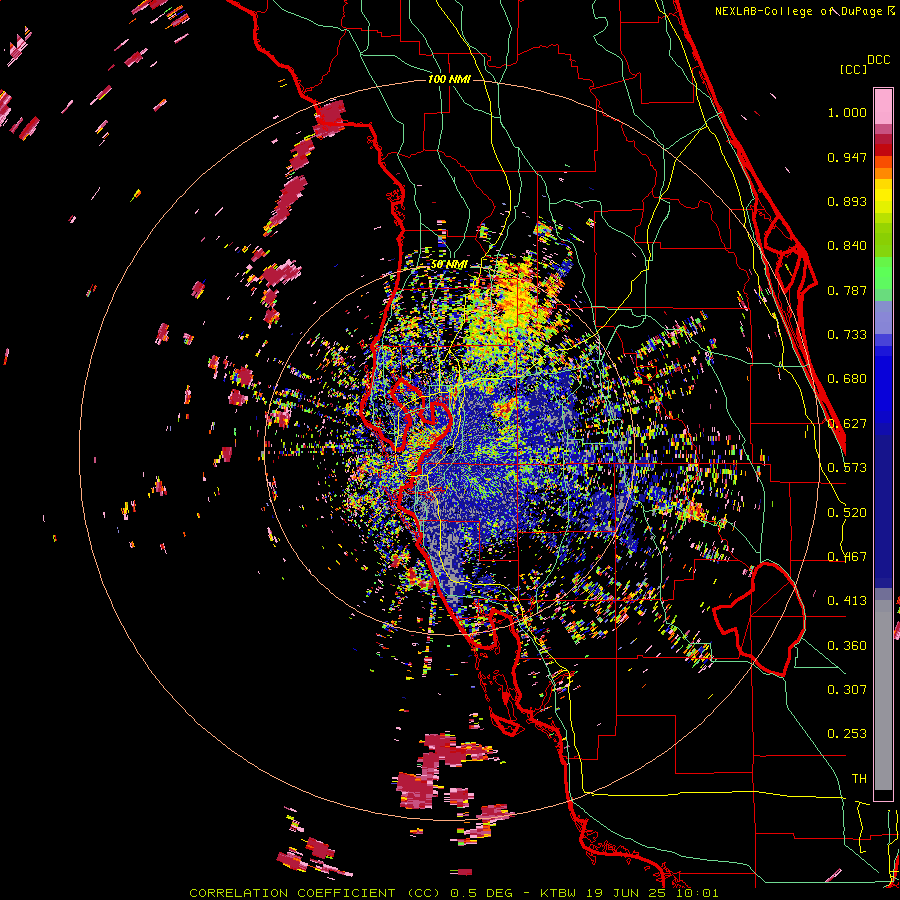The height and width of the screenshot is (900, 900).
Task: Select the 0.413 legend value
Action: (847, 601)
